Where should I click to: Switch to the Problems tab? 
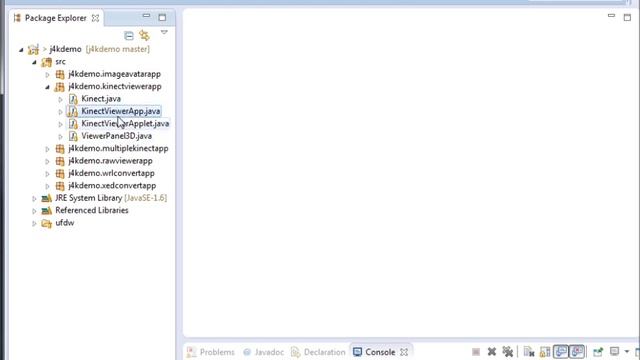tap(211, 352)
